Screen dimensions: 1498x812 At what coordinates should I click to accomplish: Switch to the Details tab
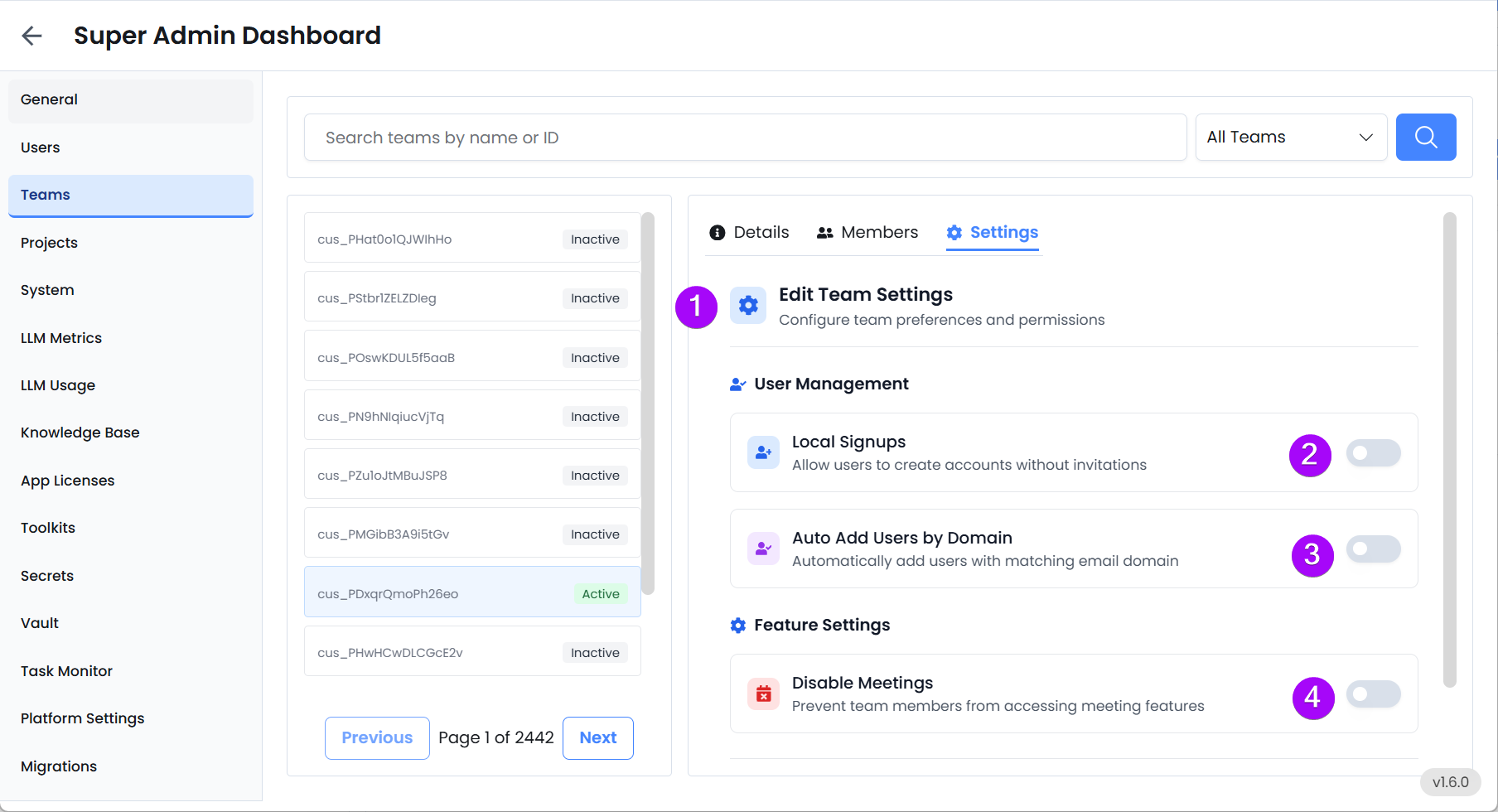749,233
